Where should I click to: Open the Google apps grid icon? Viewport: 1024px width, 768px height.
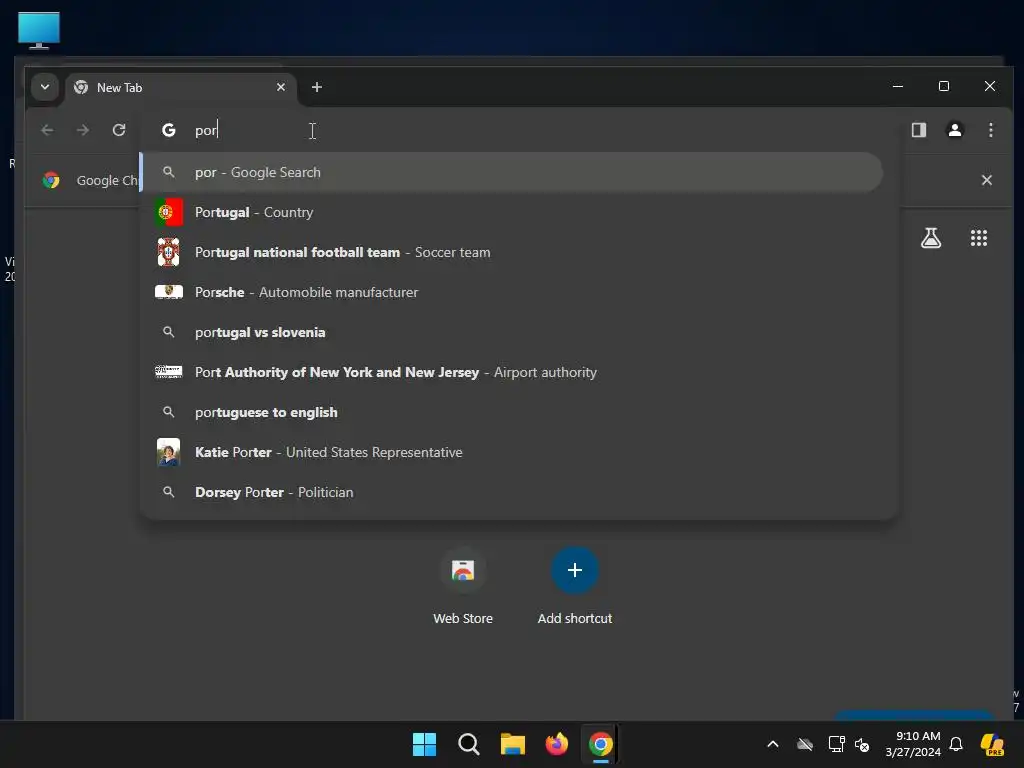978,238
